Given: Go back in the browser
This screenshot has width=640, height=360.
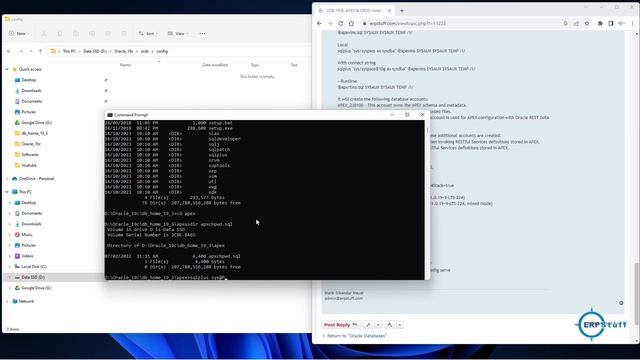Looking at the screenshot, I should pos(319,24).
